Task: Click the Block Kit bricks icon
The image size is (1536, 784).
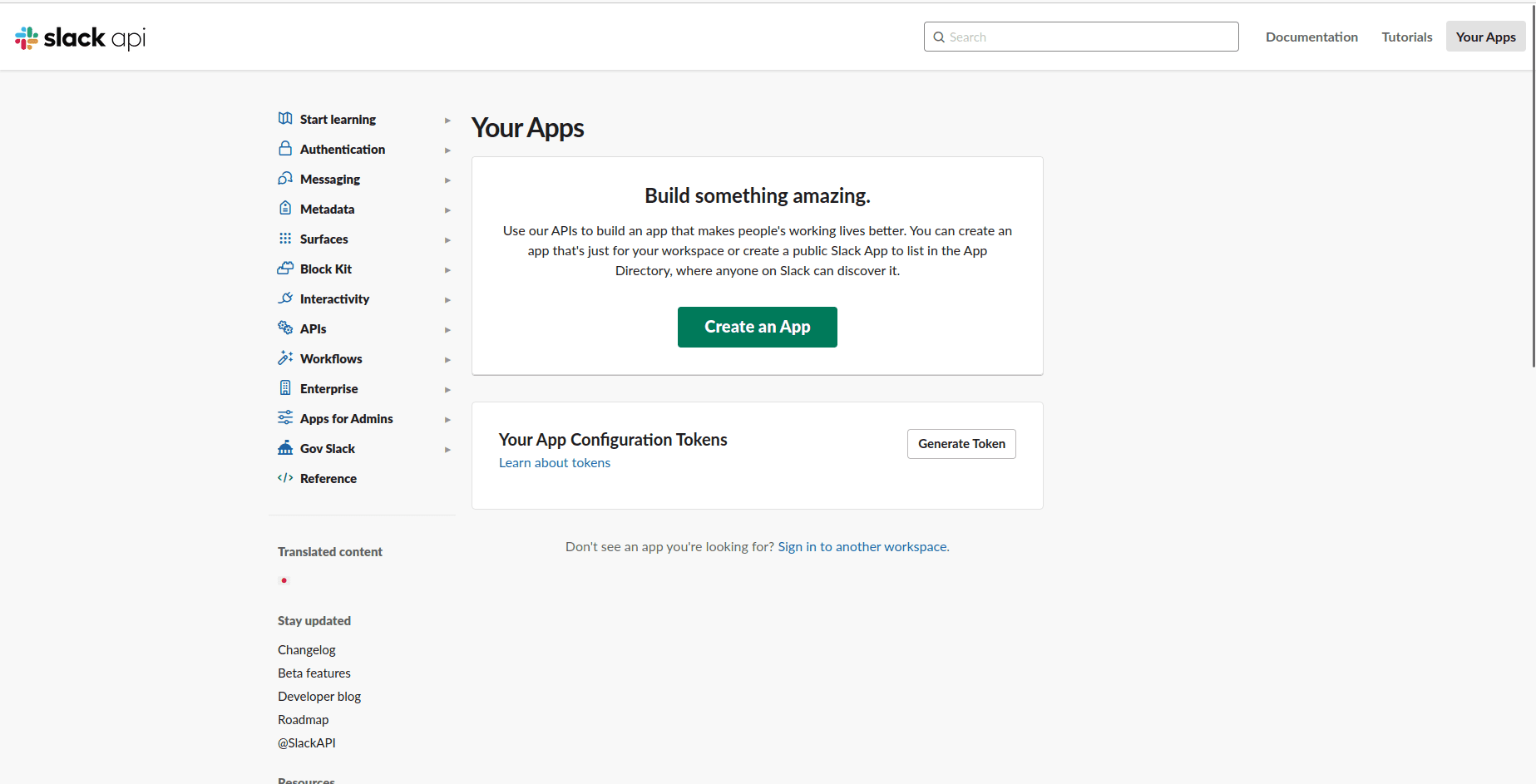Action: click(285, 269)
